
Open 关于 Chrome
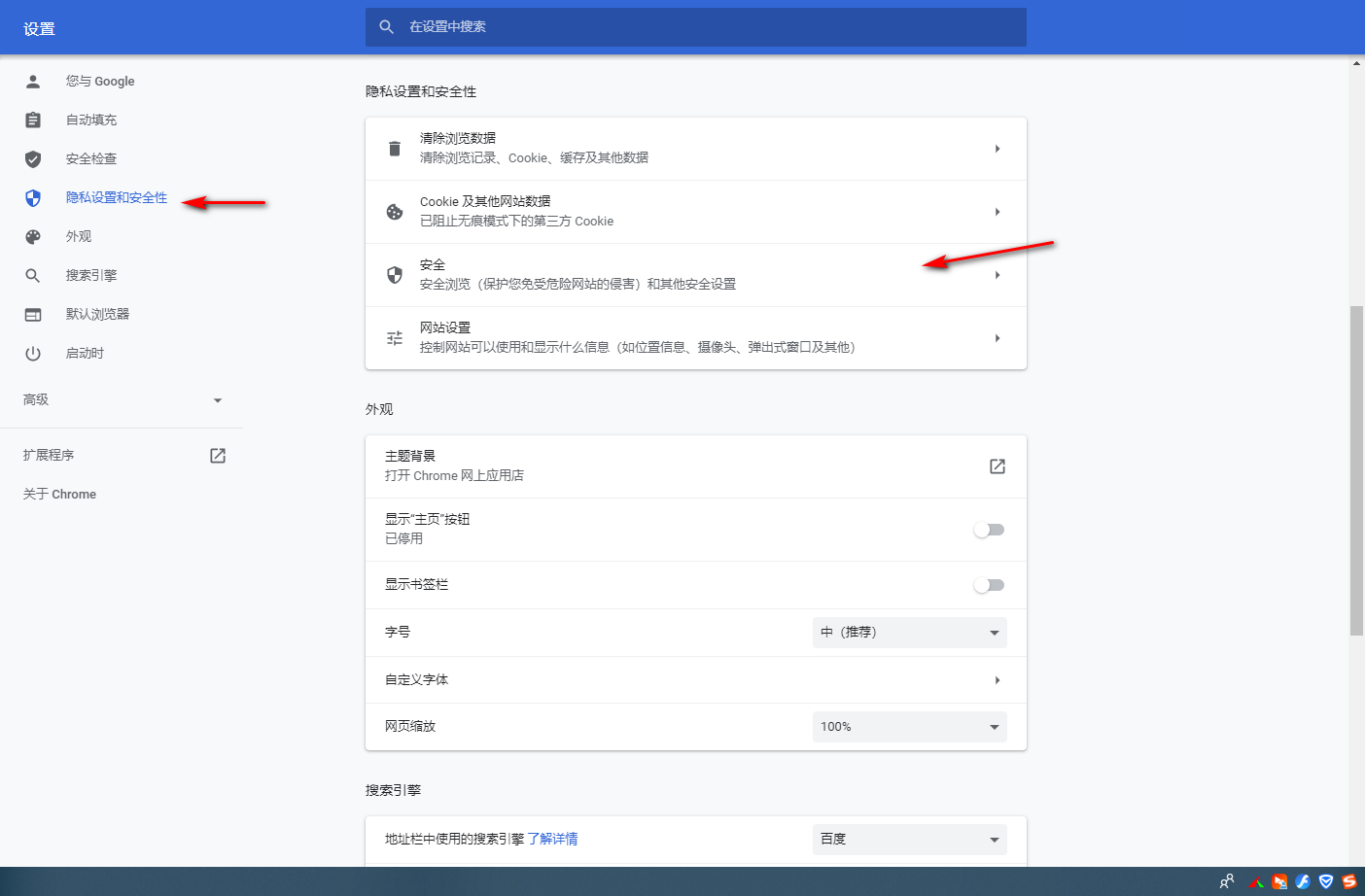(58, 494)
